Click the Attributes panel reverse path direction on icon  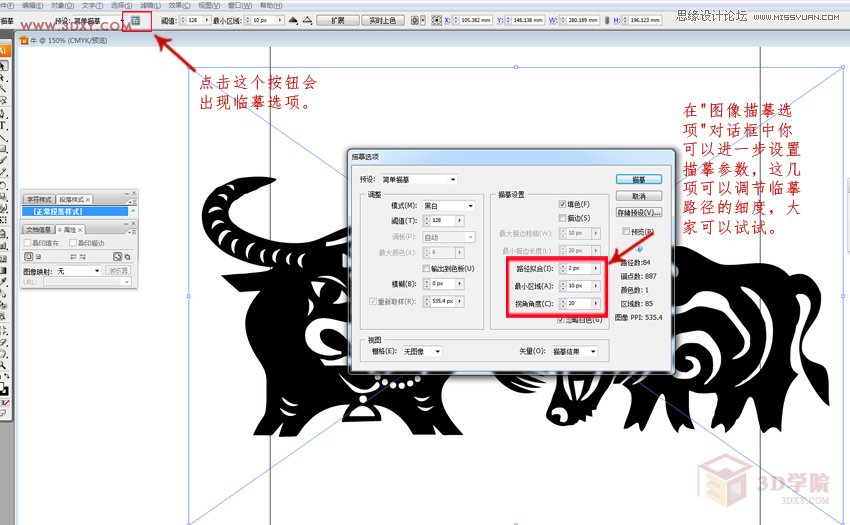[x=83, y=257]
